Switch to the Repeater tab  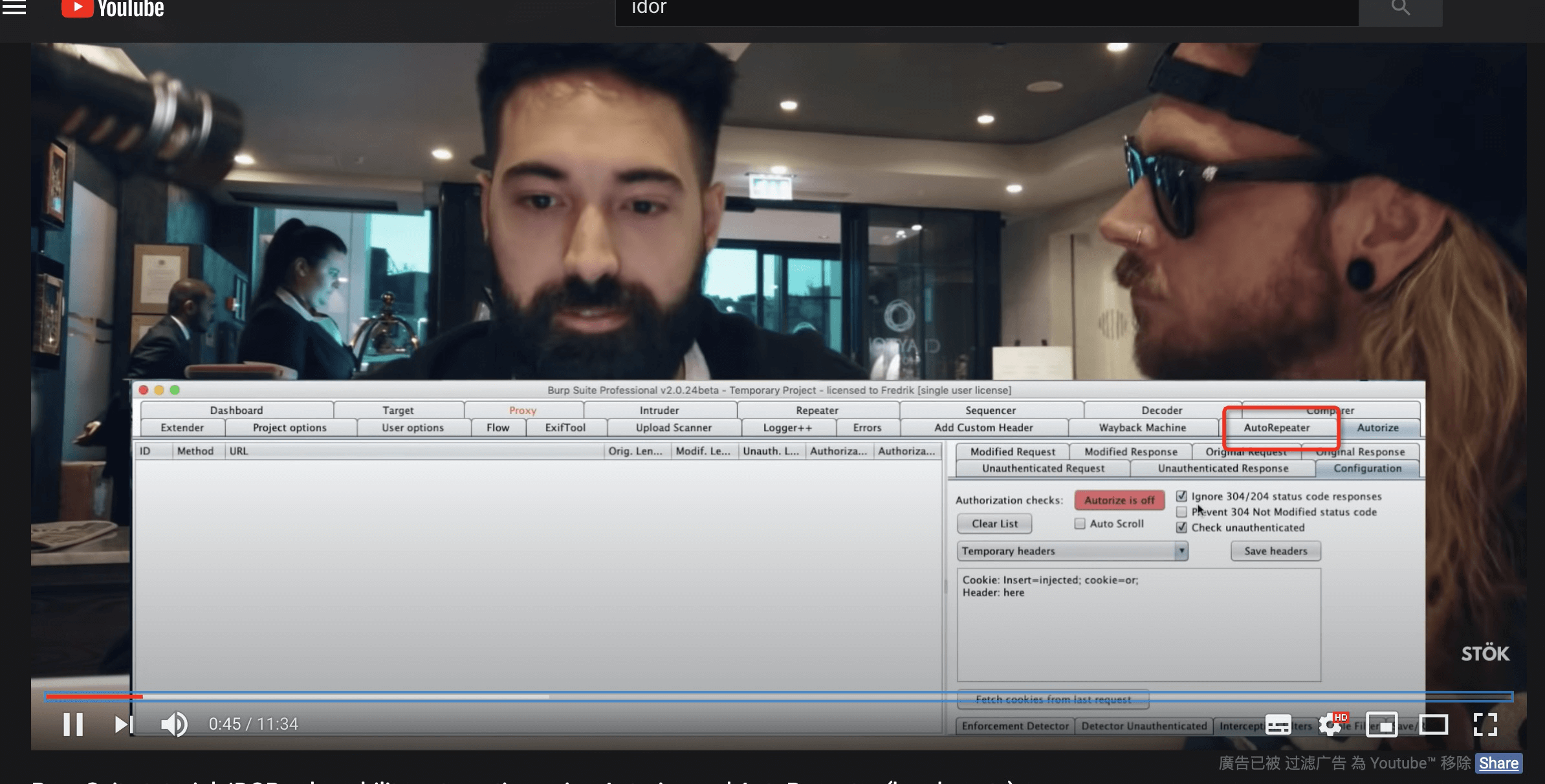pyautogui.click(x=816, y=410)
